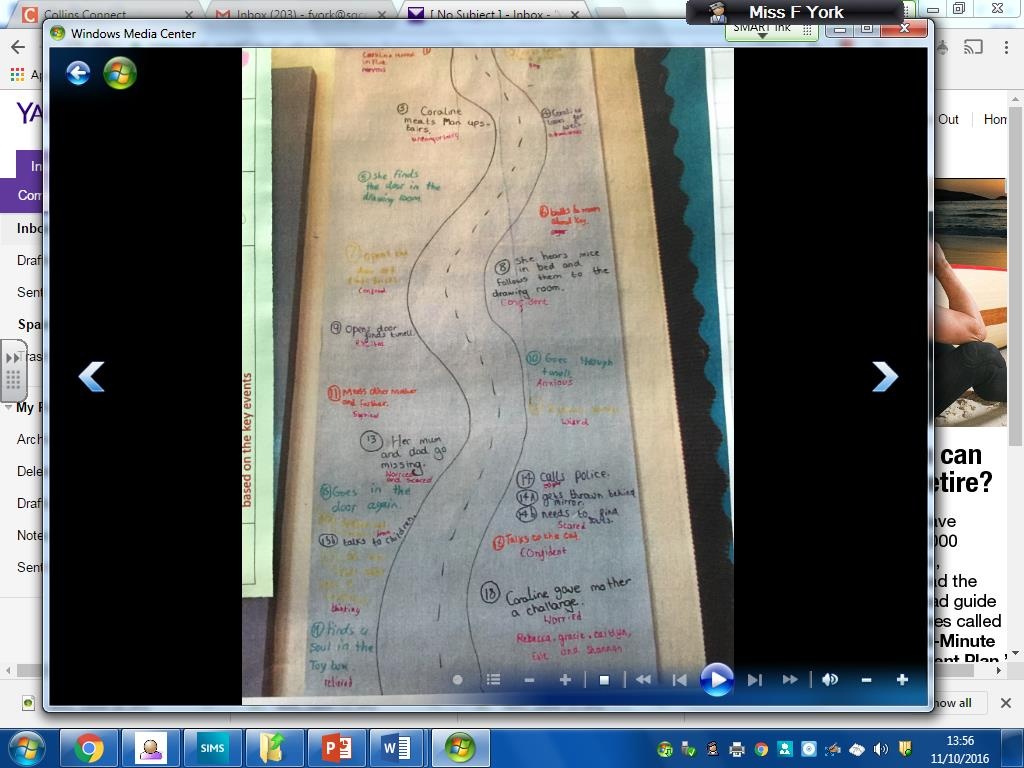Launch SIMS from the taskbar
The width and height of the screenshot is (1024, 768).
[x=212, y=748]
